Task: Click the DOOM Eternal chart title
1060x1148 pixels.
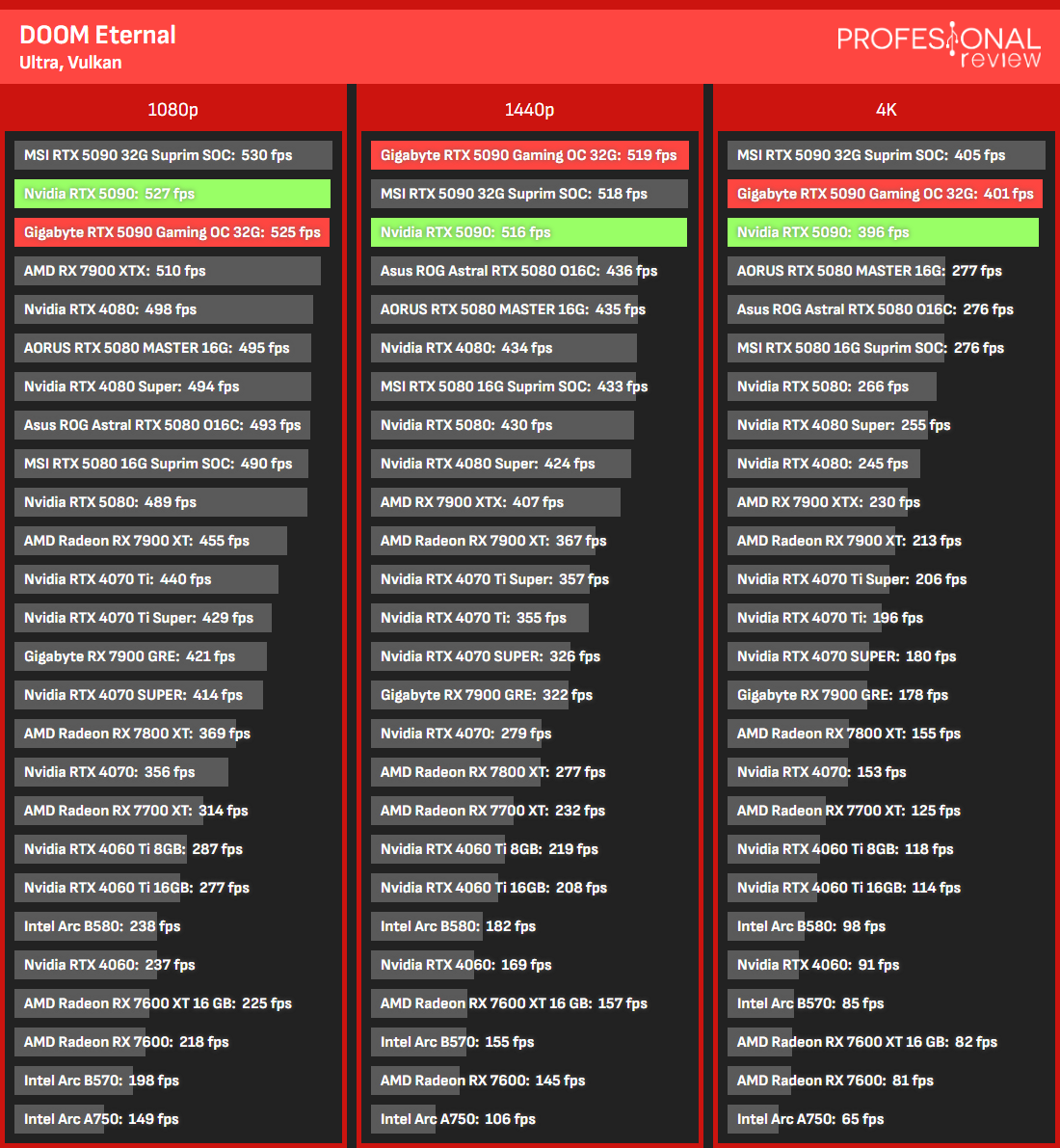Action: [97, 35]
